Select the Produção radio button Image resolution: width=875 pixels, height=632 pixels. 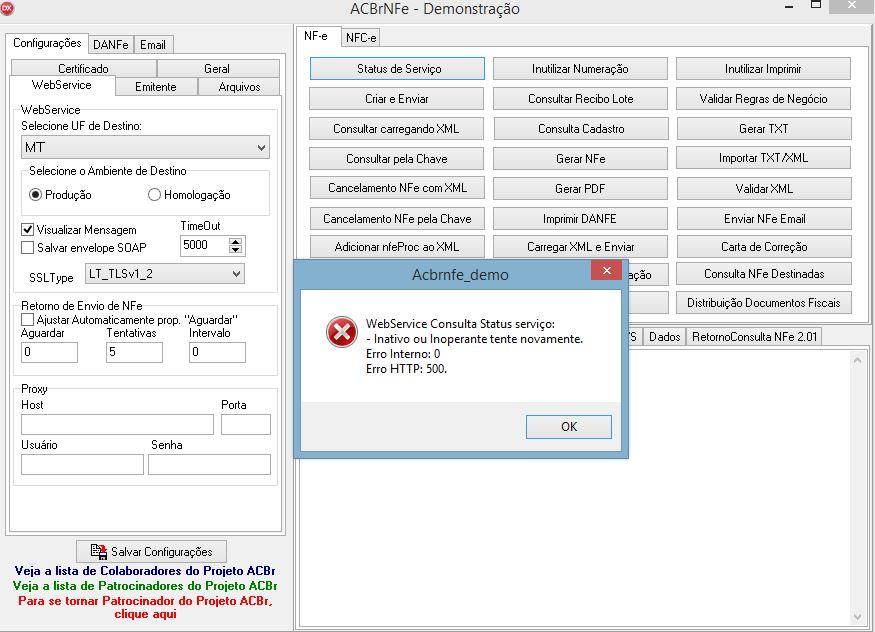[36, 195]
